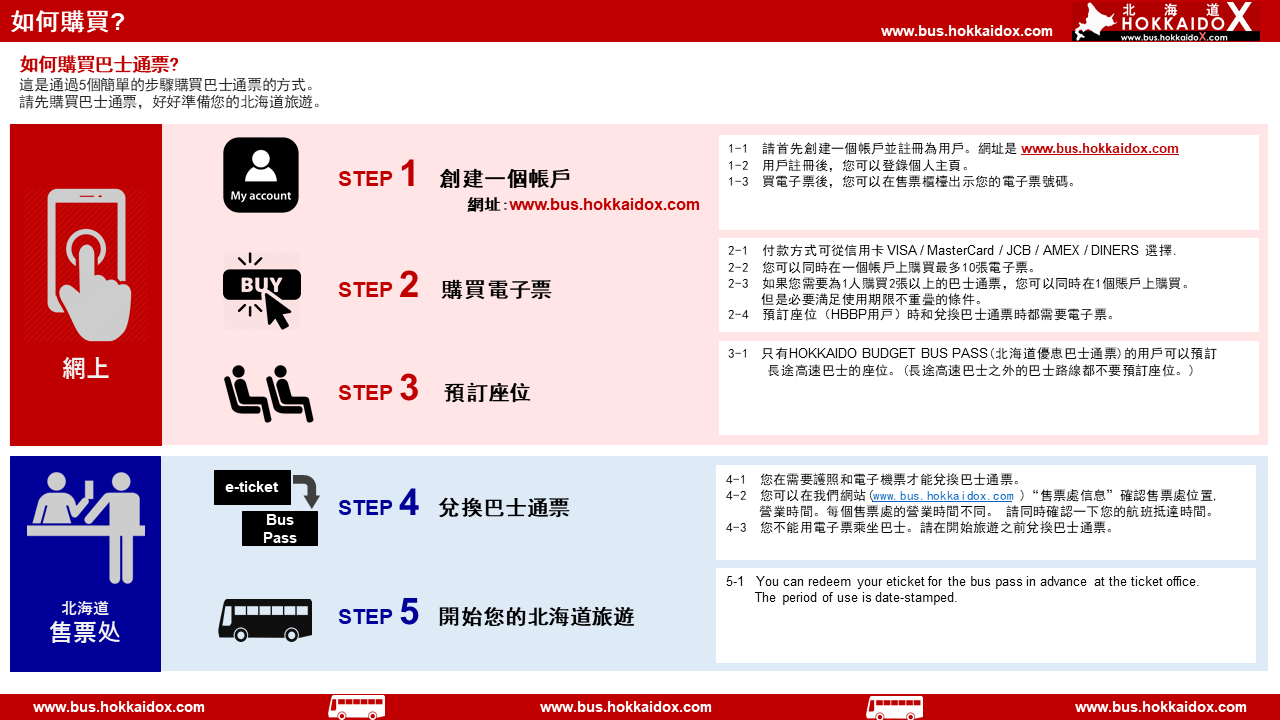Click the Bus Pass black label
The image size is (1280, 720).
coord(280,529)
